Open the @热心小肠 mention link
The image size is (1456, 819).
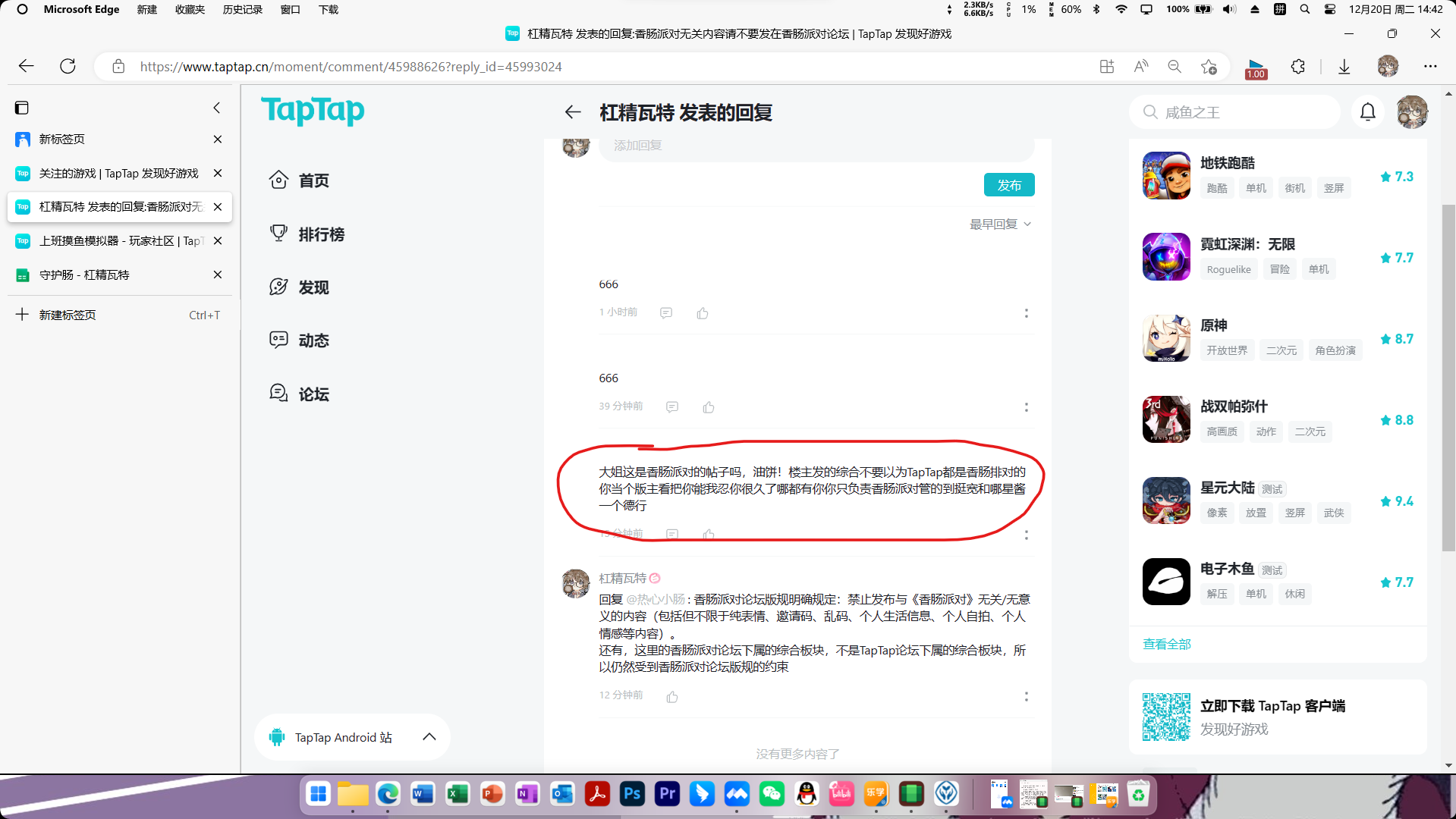click(656, 599)
